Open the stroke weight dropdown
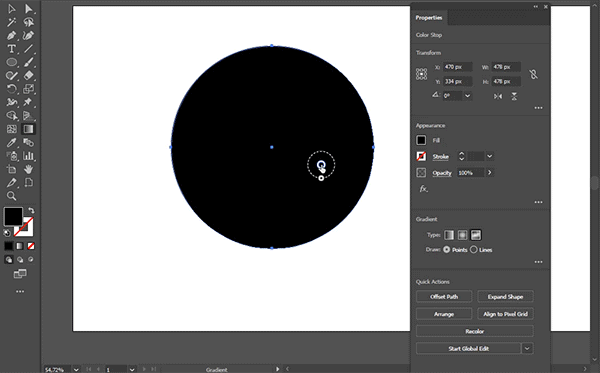 [489, 156]
